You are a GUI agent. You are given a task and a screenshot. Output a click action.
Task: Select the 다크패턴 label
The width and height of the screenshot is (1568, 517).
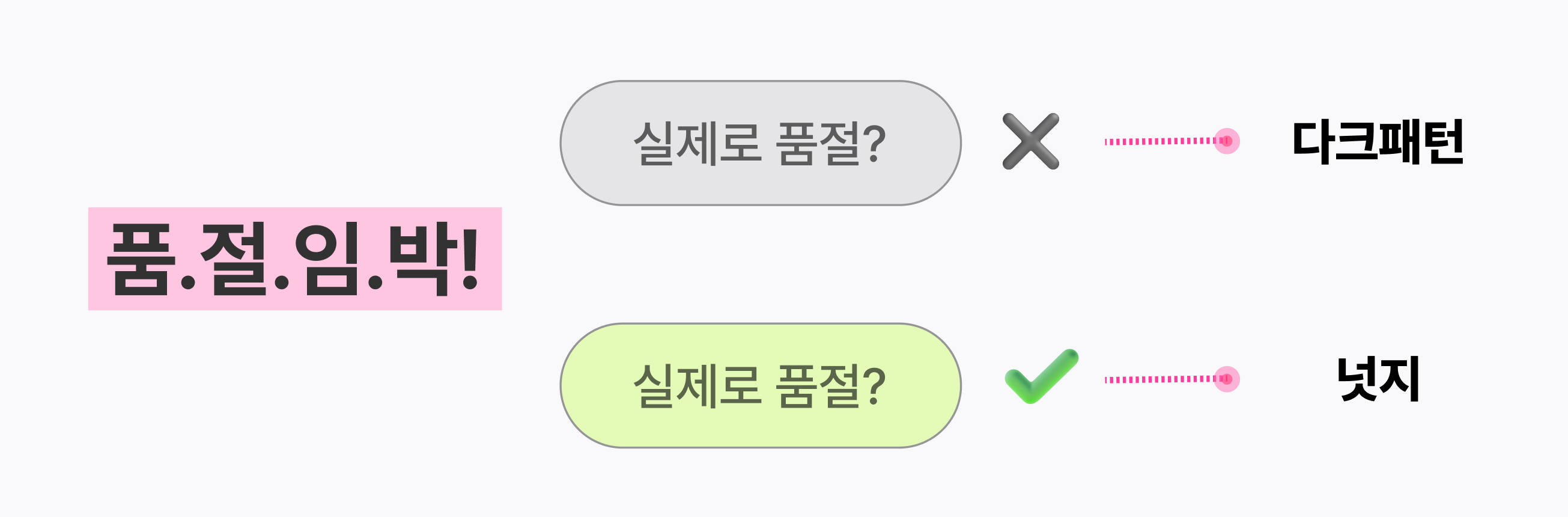click(x=1378, y=142)
